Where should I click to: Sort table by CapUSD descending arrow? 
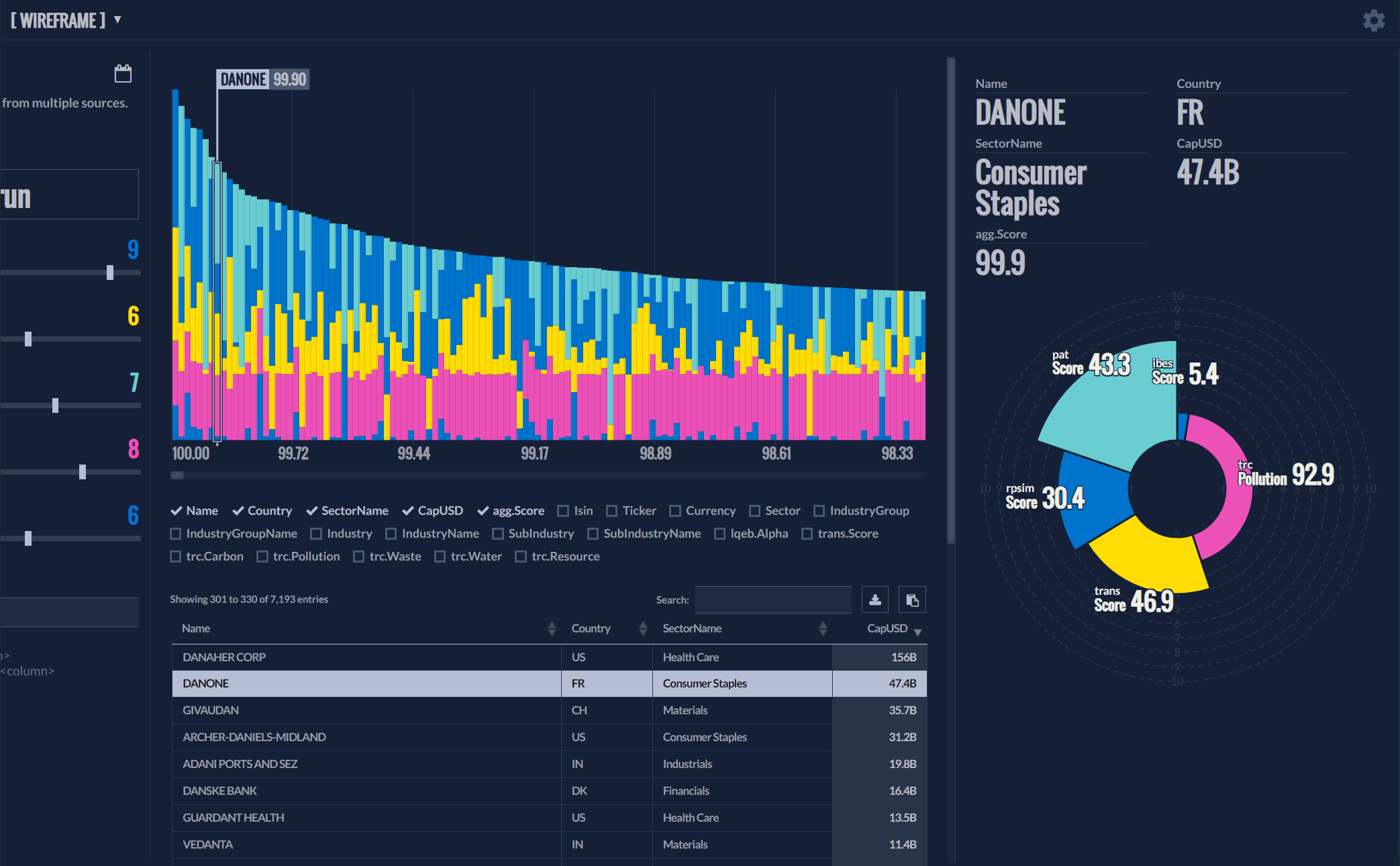(917, 632)
